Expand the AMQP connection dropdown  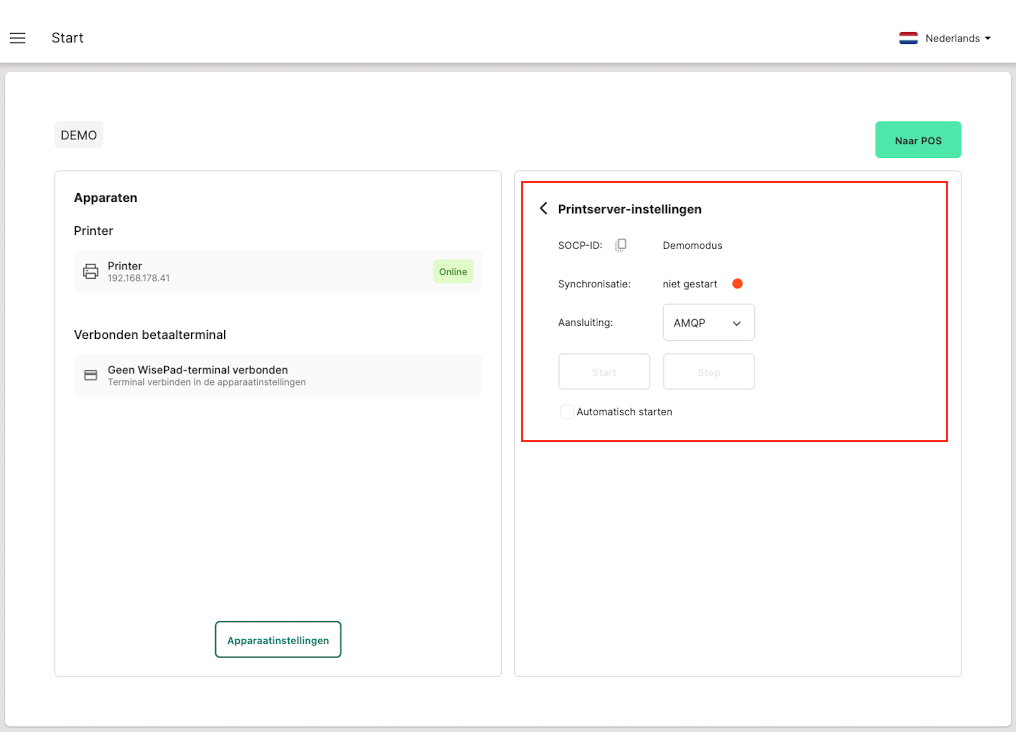click(x=708, y=323)
